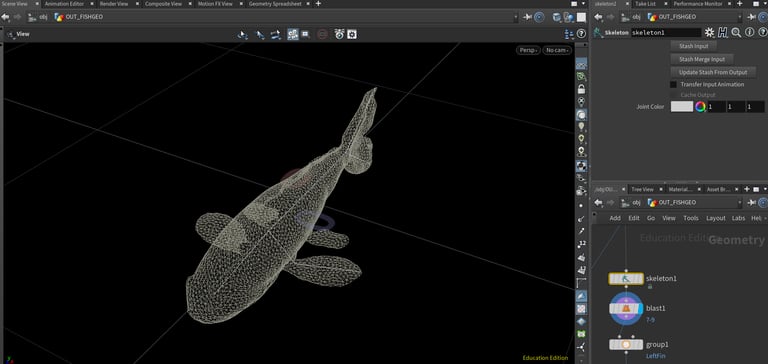Click the Stash Input button
The width and height of the screenshot is (768, 364).
coord(693,46)
